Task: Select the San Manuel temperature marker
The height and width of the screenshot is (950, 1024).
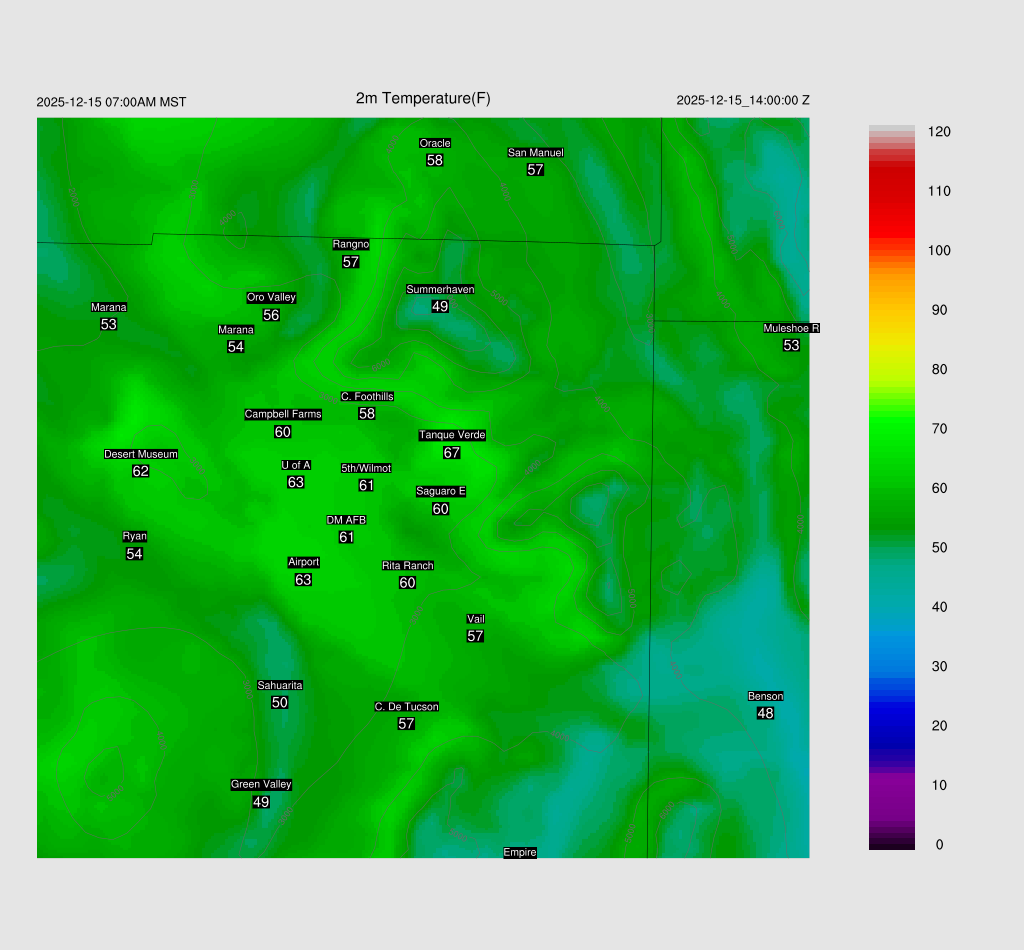Action: [x=535, y=170]
